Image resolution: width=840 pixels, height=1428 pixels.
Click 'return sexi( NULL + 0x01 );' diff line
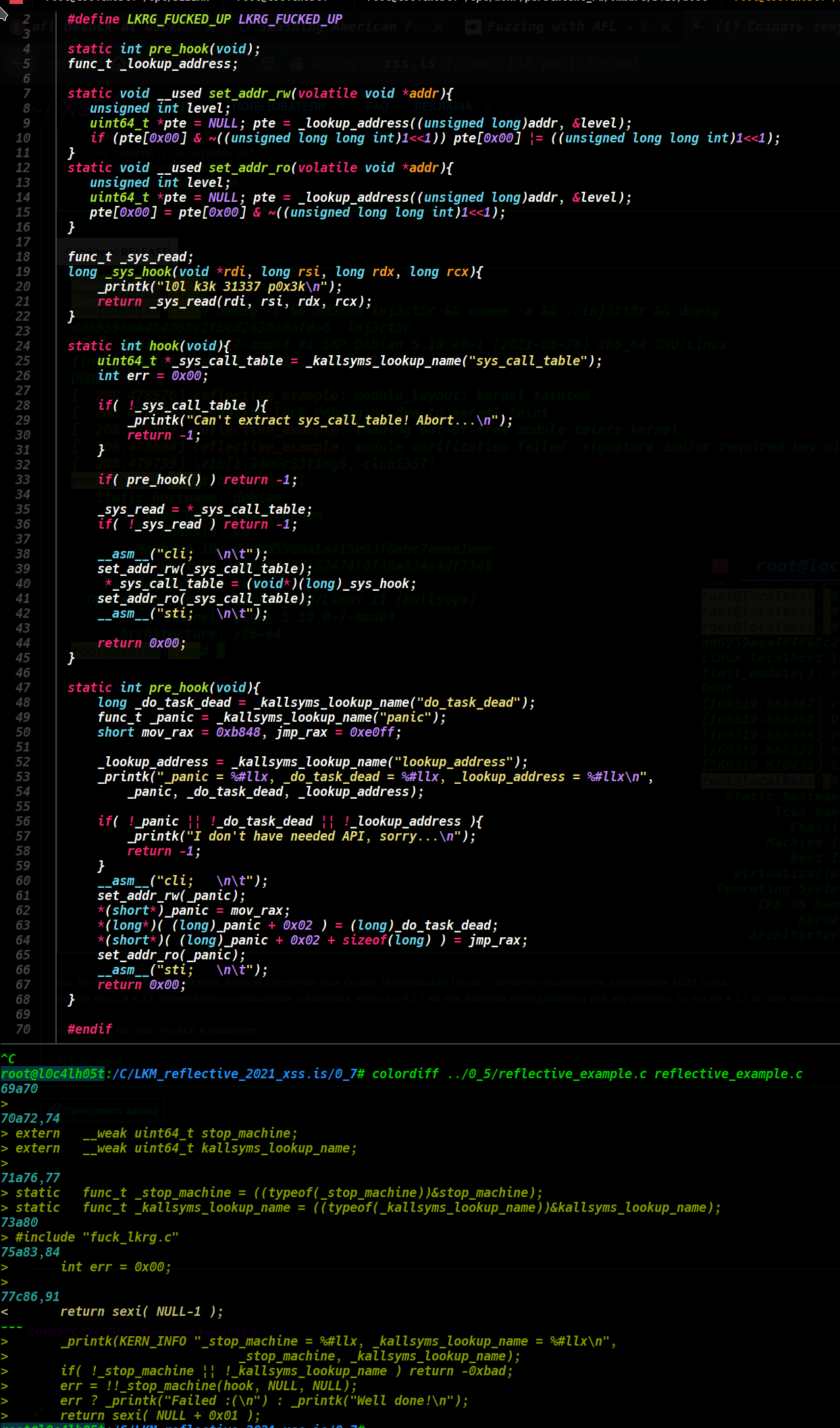coord(160,1415)
